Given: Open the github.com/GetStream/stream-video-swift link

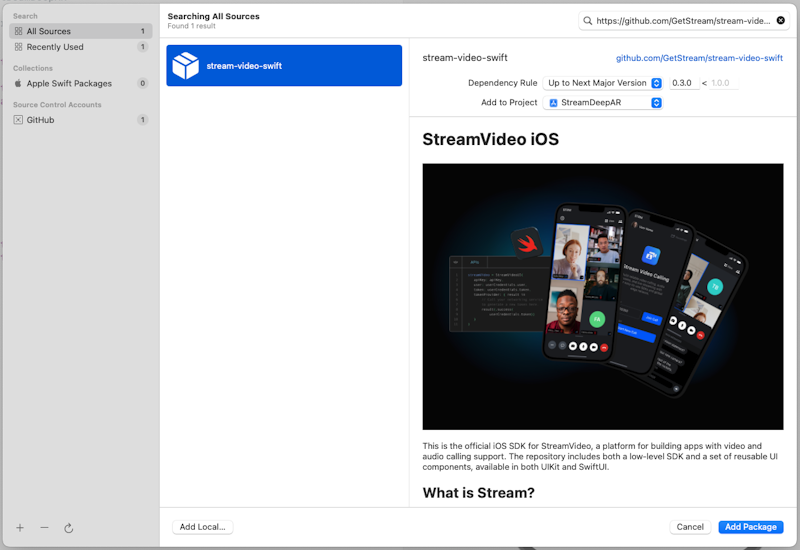Looking at the screenshot, I should pos(699,58).
